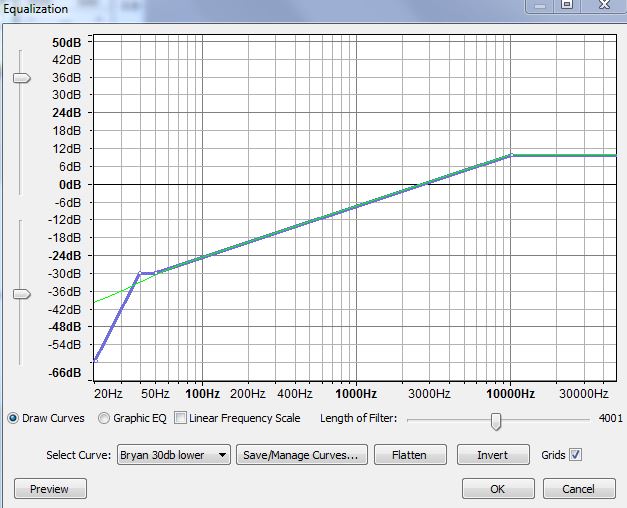Click the curve control point at -30dB near 40Hz

point(140,273)
